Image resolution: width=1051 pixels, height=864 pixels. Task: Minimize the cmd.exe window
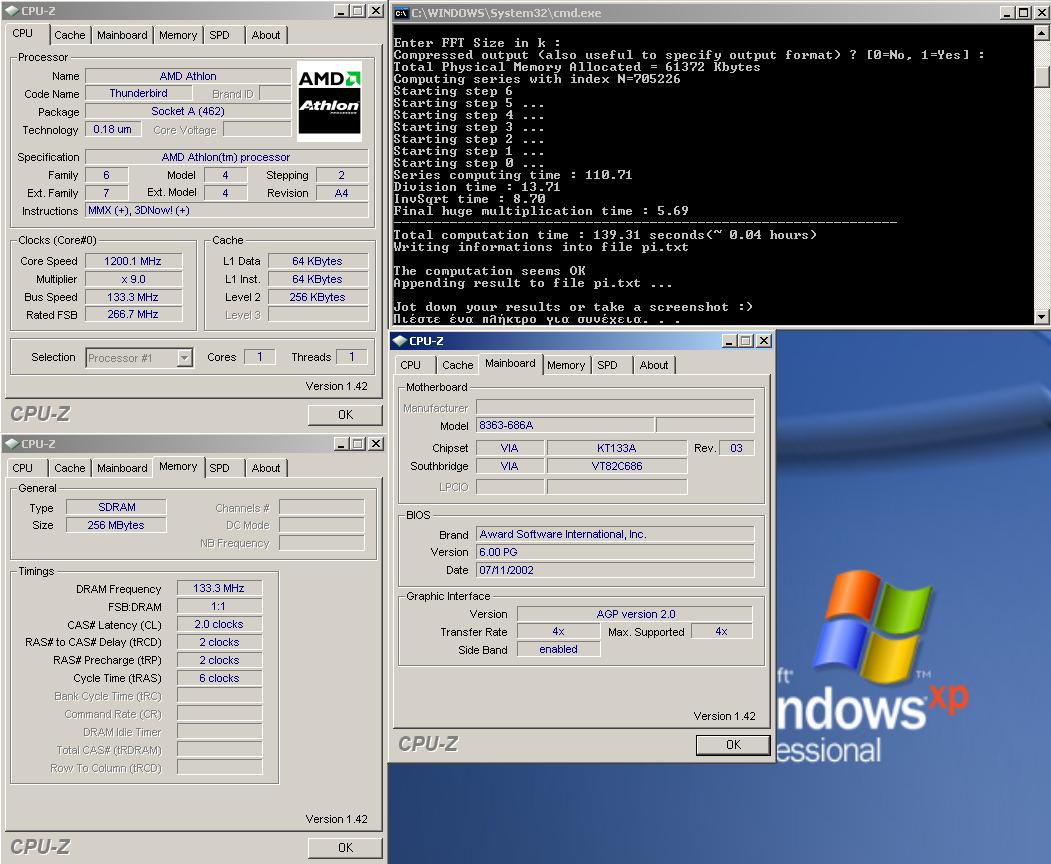tap(1007, 13)
